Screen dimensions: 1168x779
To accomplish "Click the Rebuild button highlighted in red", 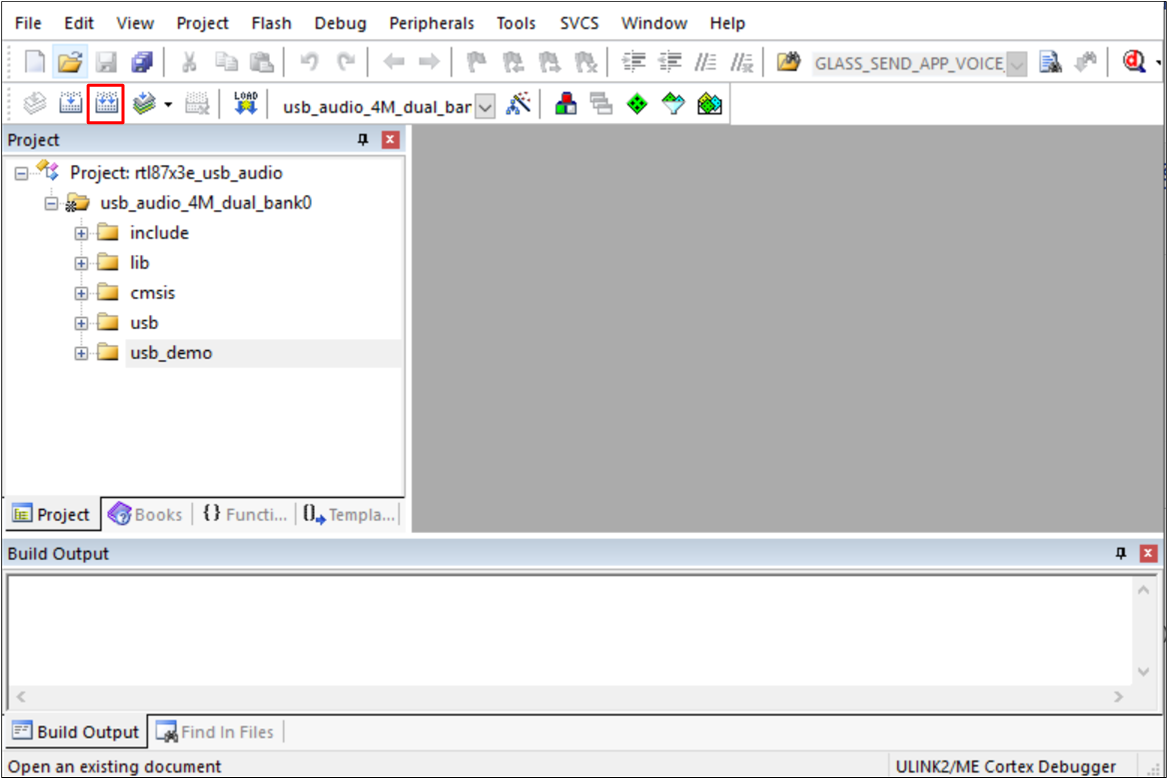I will click(105, 104).
